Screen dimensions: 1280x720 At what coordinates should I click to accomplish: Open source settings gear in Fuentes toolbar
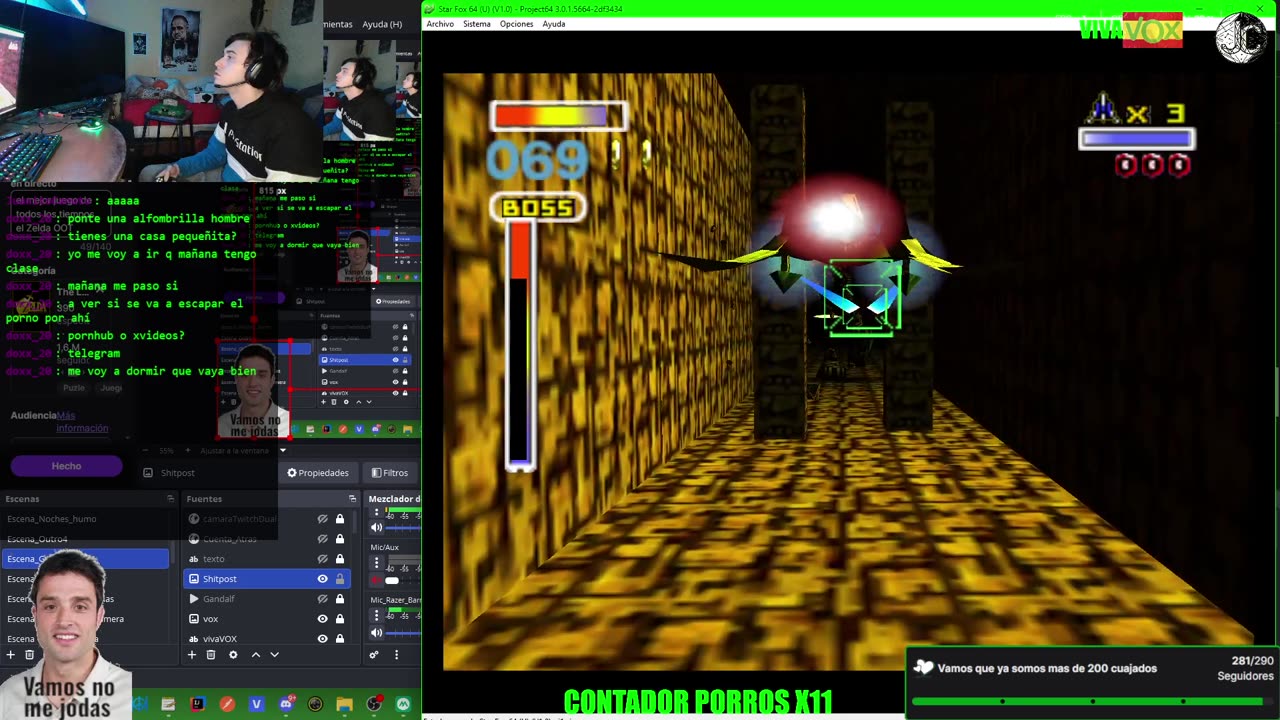coord(233,655)
